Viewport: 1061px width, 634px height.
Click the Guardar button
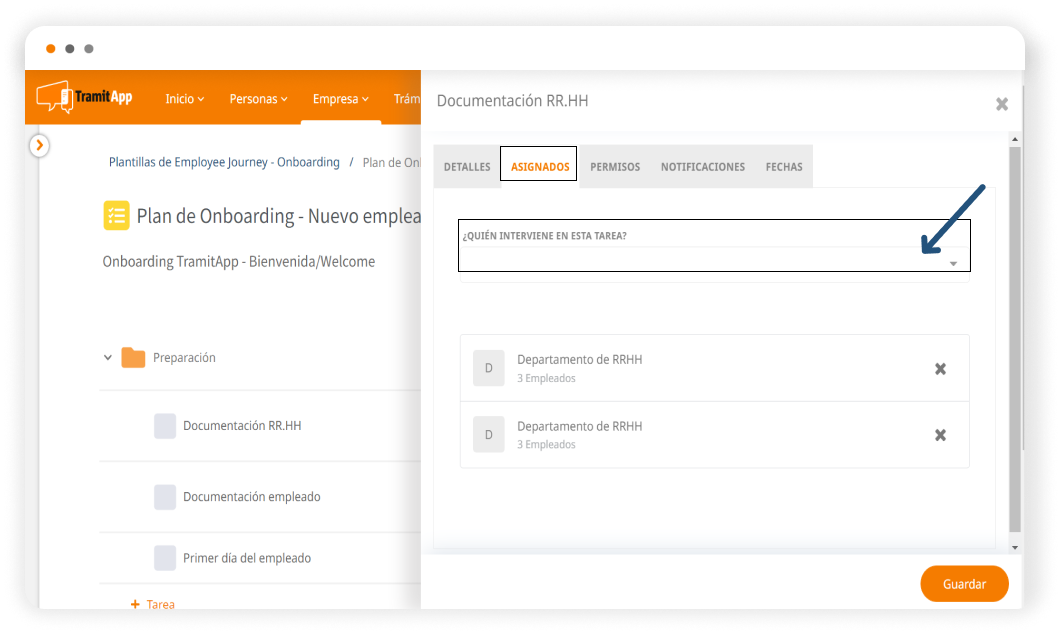pyautogui.click(x=964, y=584)
